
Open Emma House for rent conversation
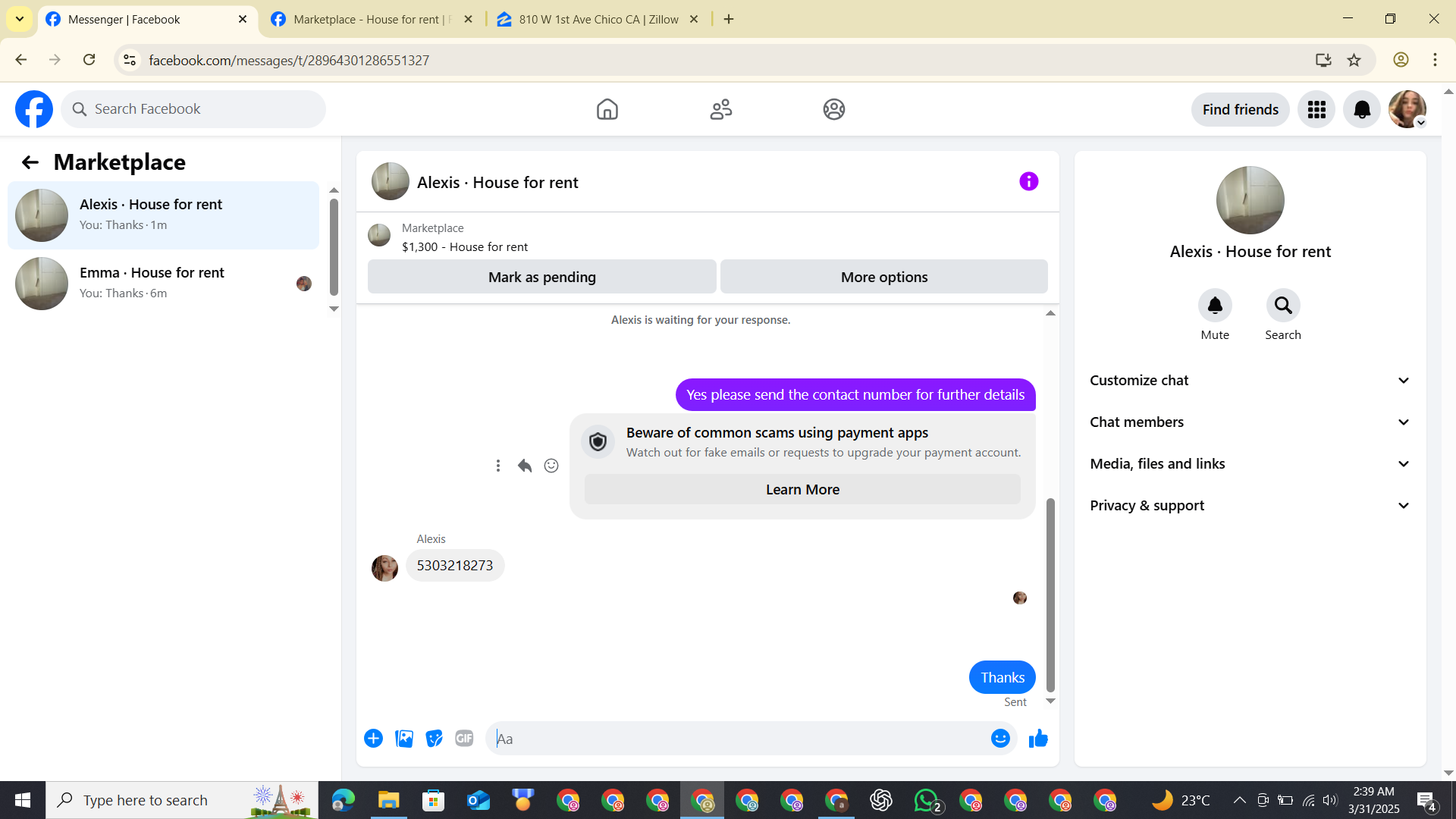tap(163, 284)
